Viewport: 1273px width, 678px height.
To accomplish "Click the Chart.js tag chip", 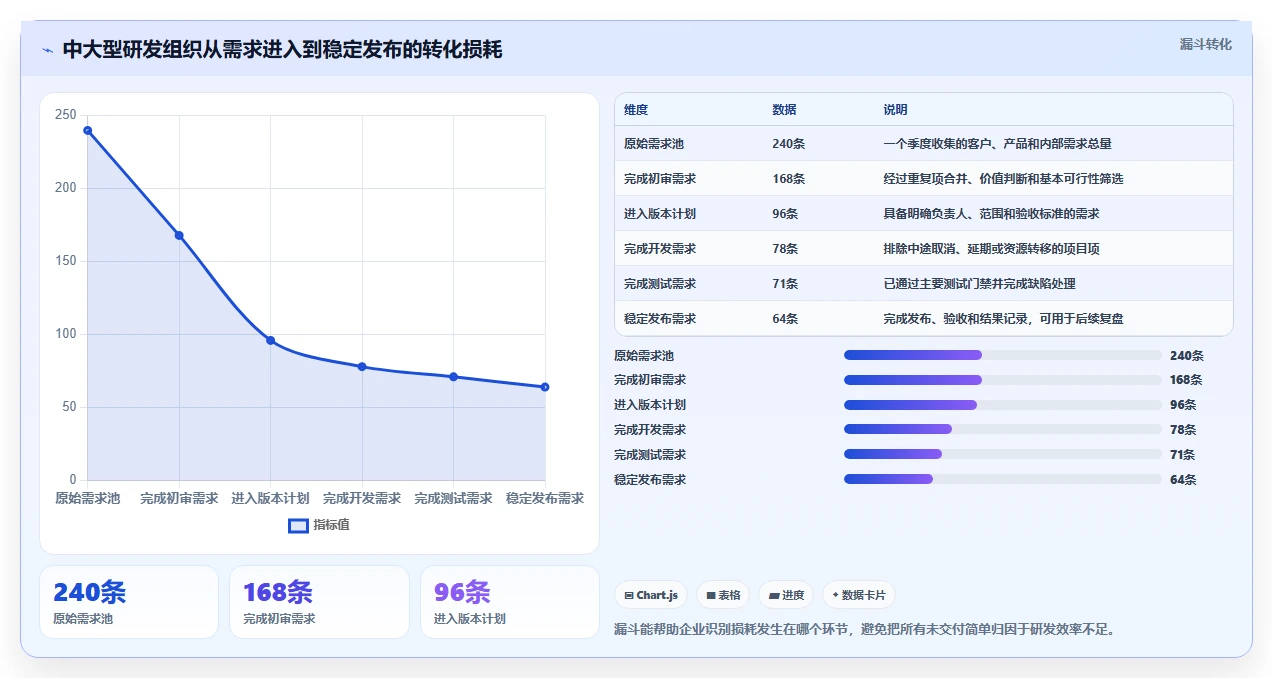I will (651, 595).
